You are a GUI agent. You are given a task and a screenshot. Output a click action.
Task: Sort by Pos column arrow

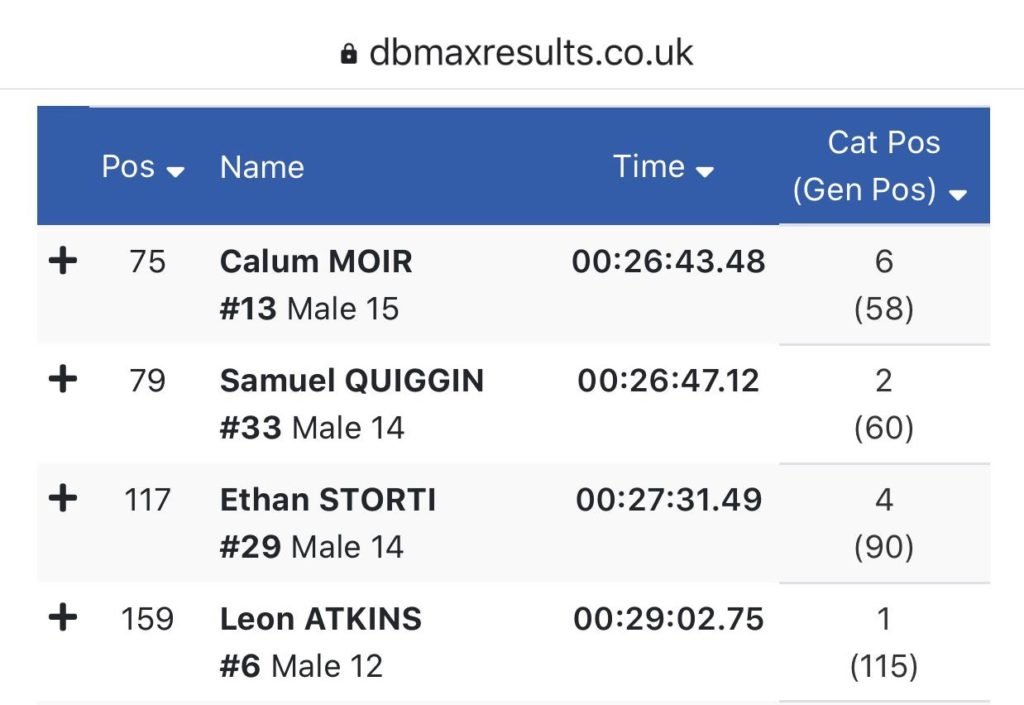[x=175, y=172]
